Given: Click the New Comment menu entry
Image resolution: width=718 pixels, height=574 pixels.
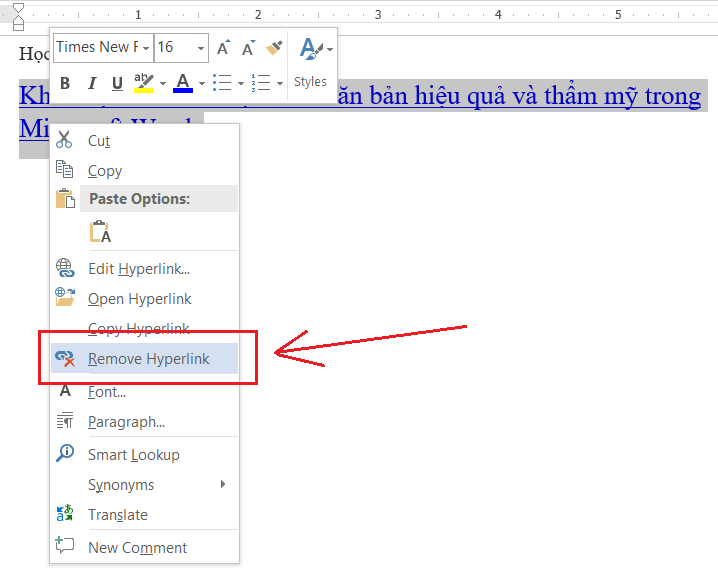Looking at the screenshot, I should (x=137, y=547).
